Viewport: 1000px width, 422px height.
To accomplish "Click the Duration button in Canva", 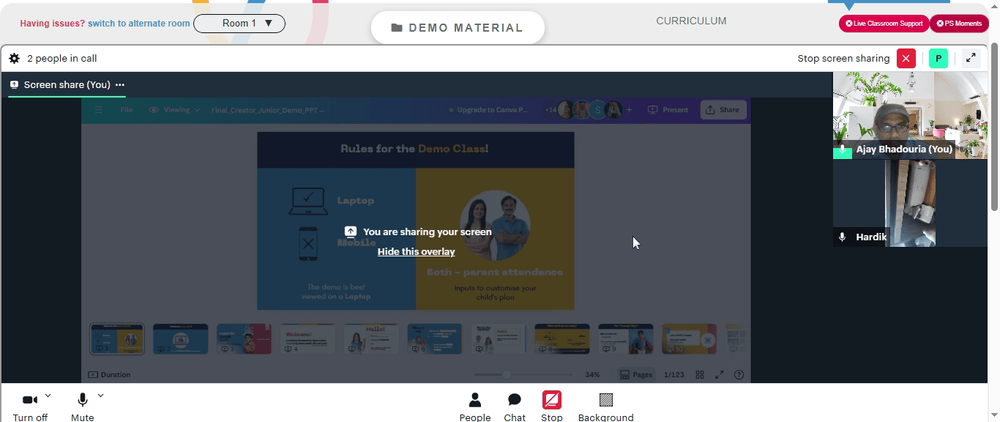I will [x=109, y=375].
